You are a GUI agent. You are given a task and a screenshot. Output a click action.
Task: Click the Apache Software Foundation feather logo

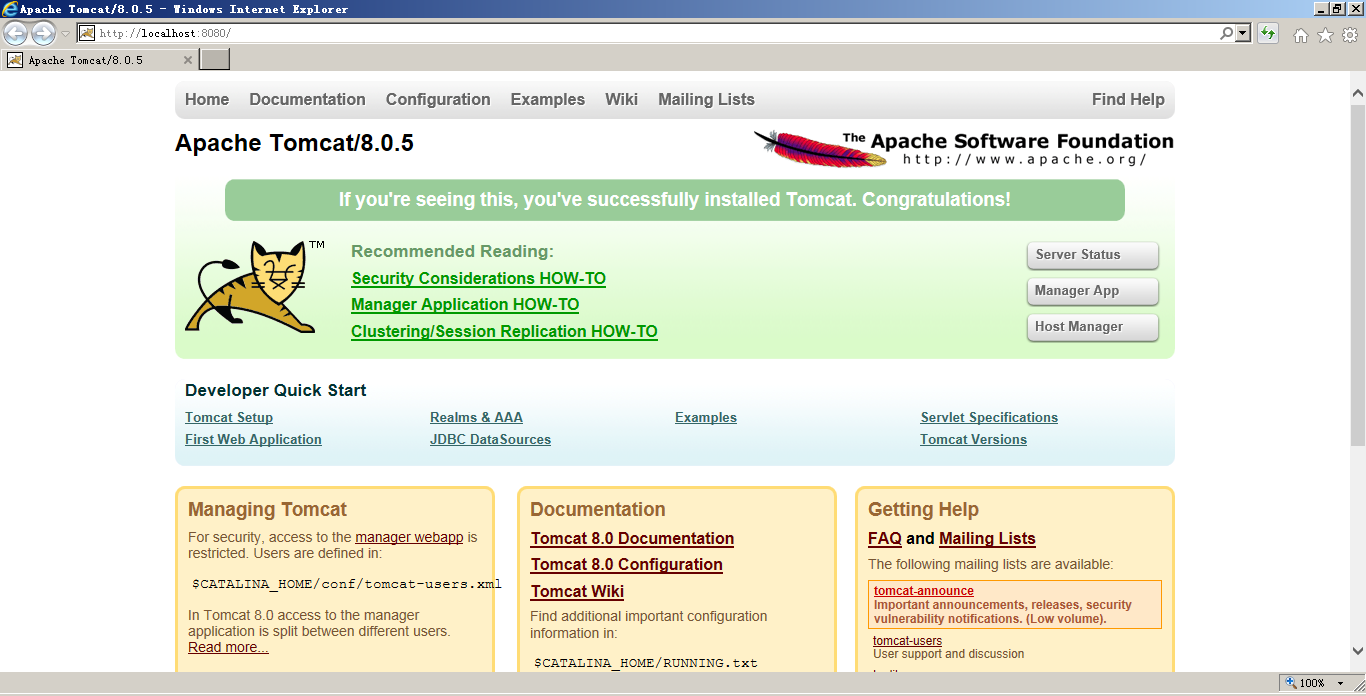(963, 148)
